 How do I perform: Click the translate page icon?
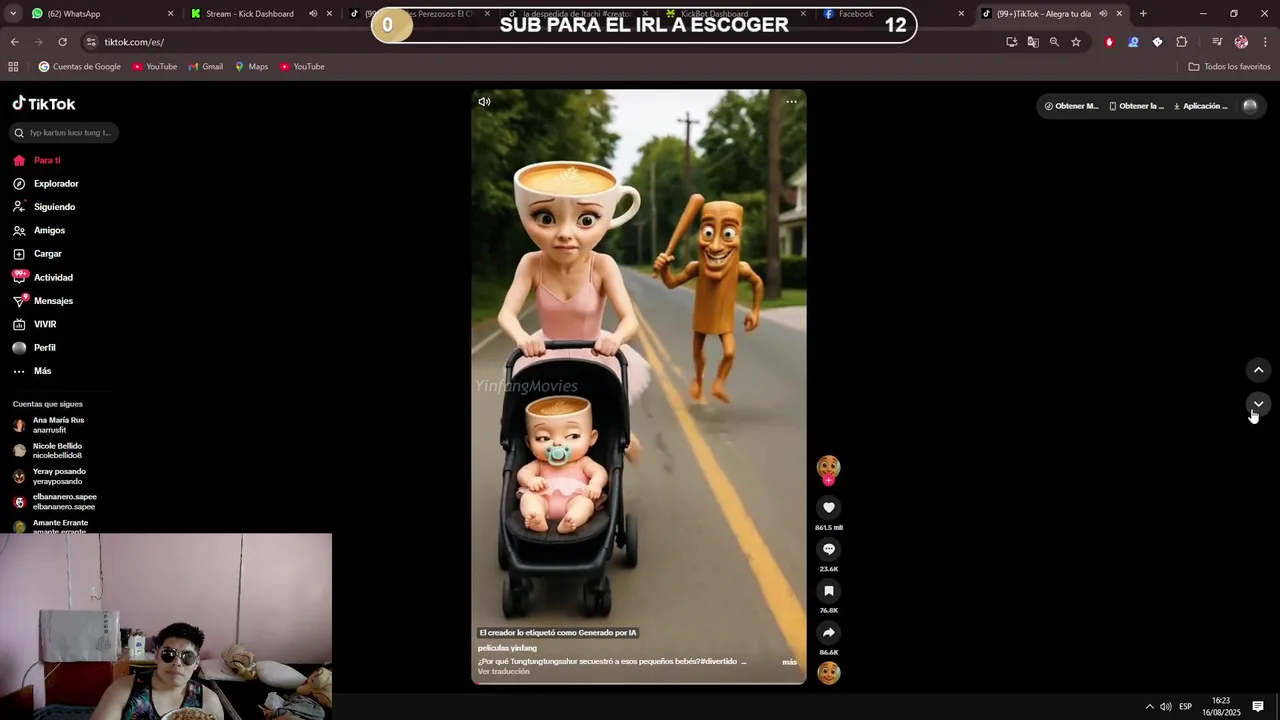point(1033,42)
